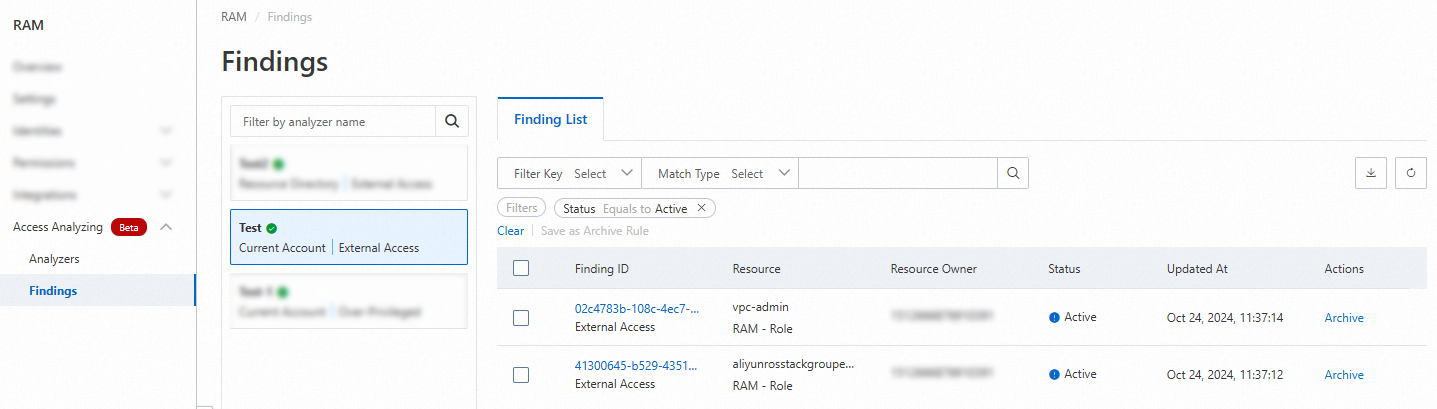The image size is (1437, 409).
Task: Open Findings in the sidebar
Action: click(x=53, y=291)
